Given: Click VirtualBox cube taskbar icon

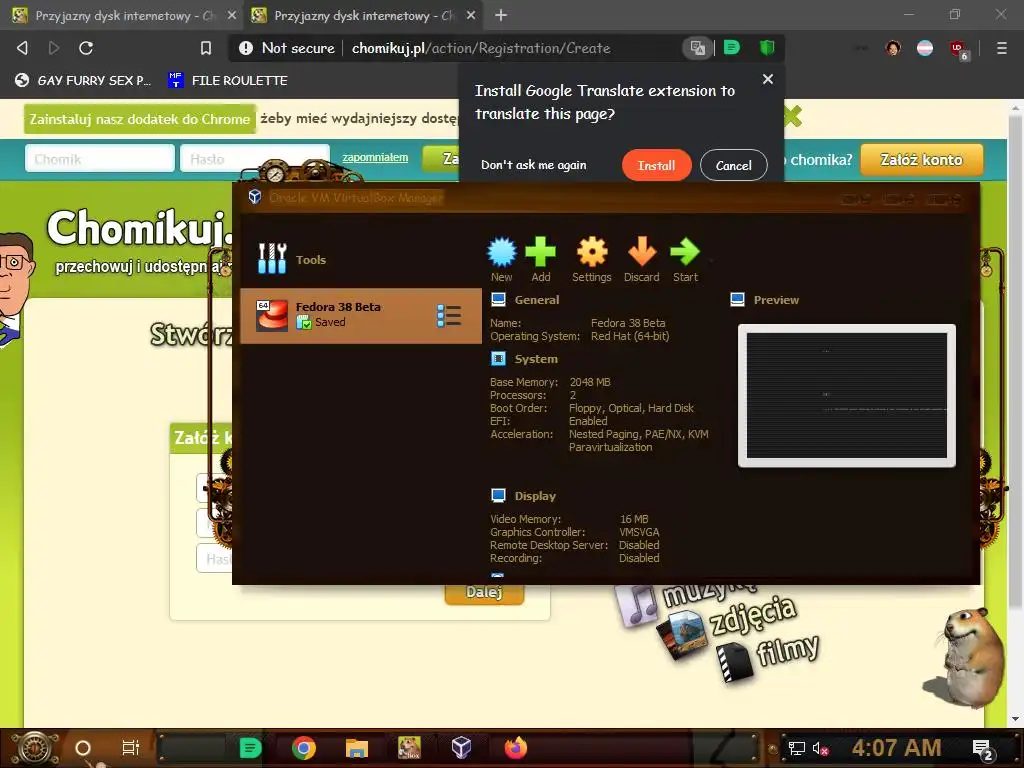Looking at the screenshot, I should [x=461, y=747].
